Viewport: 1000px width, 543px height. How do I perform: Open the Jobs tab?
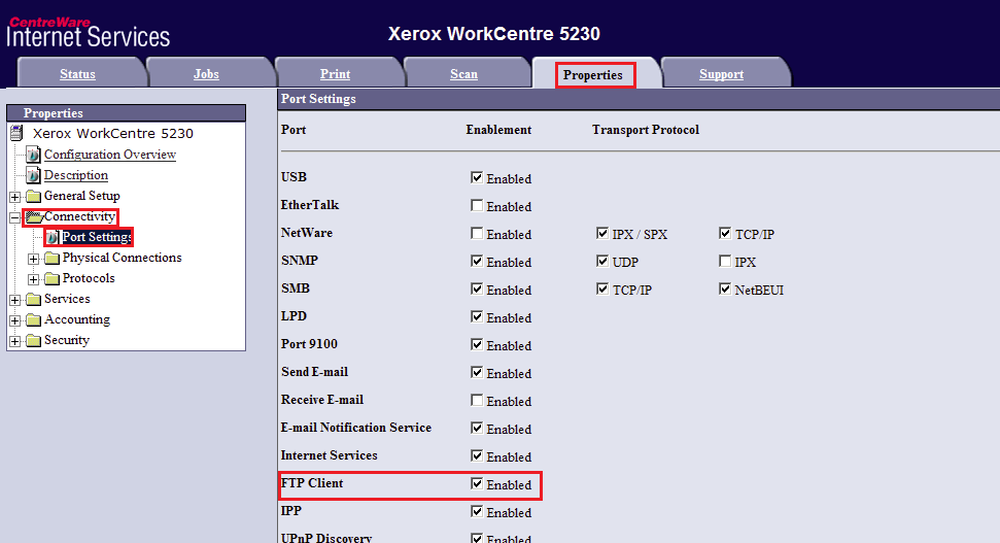206,74
